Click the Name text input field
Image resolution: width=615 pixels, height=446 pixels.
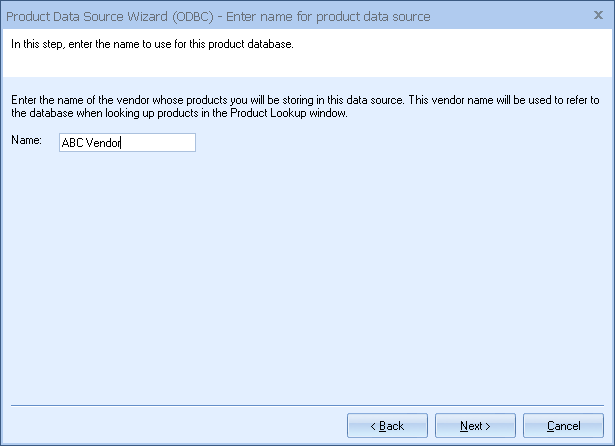pyautogui.click(x=127, y=142)
